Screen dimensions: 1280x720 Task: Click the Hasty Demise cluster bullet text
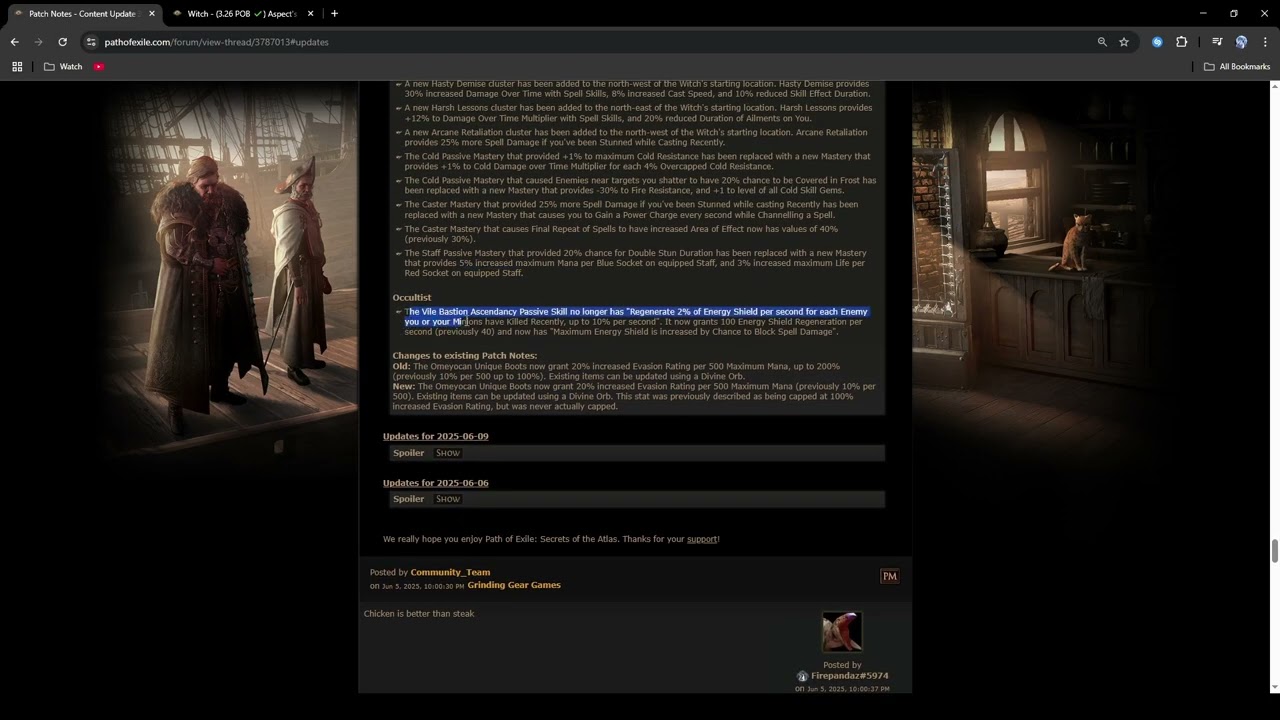(x=637, y=89)
